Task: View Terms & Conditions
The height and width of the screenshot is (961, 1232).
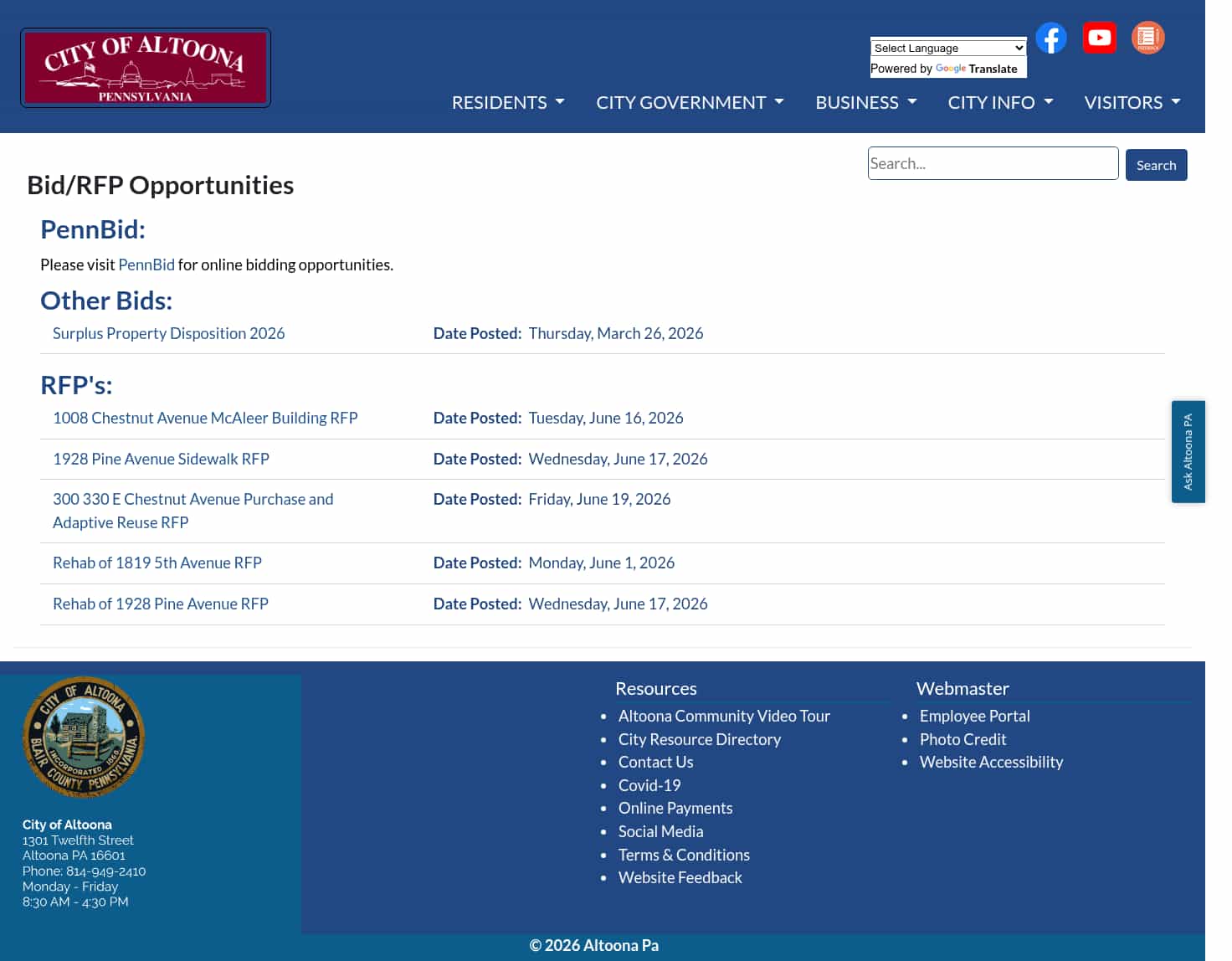Action: click(x=684, y=855)
